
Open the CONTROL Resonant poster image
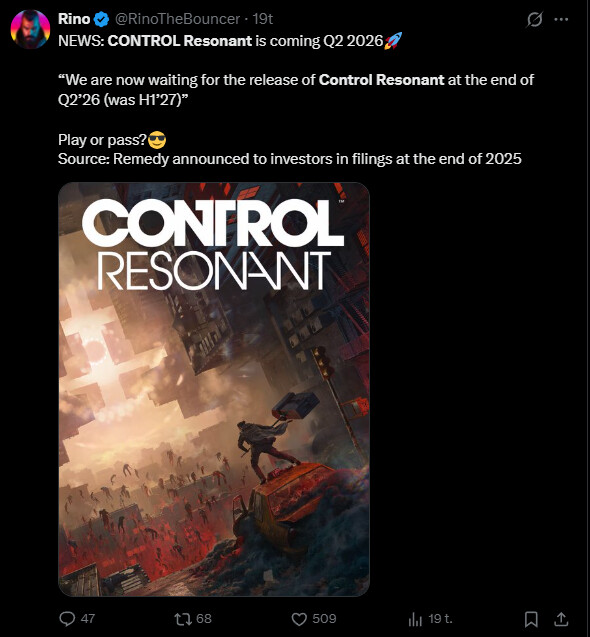tap(214, 389)
